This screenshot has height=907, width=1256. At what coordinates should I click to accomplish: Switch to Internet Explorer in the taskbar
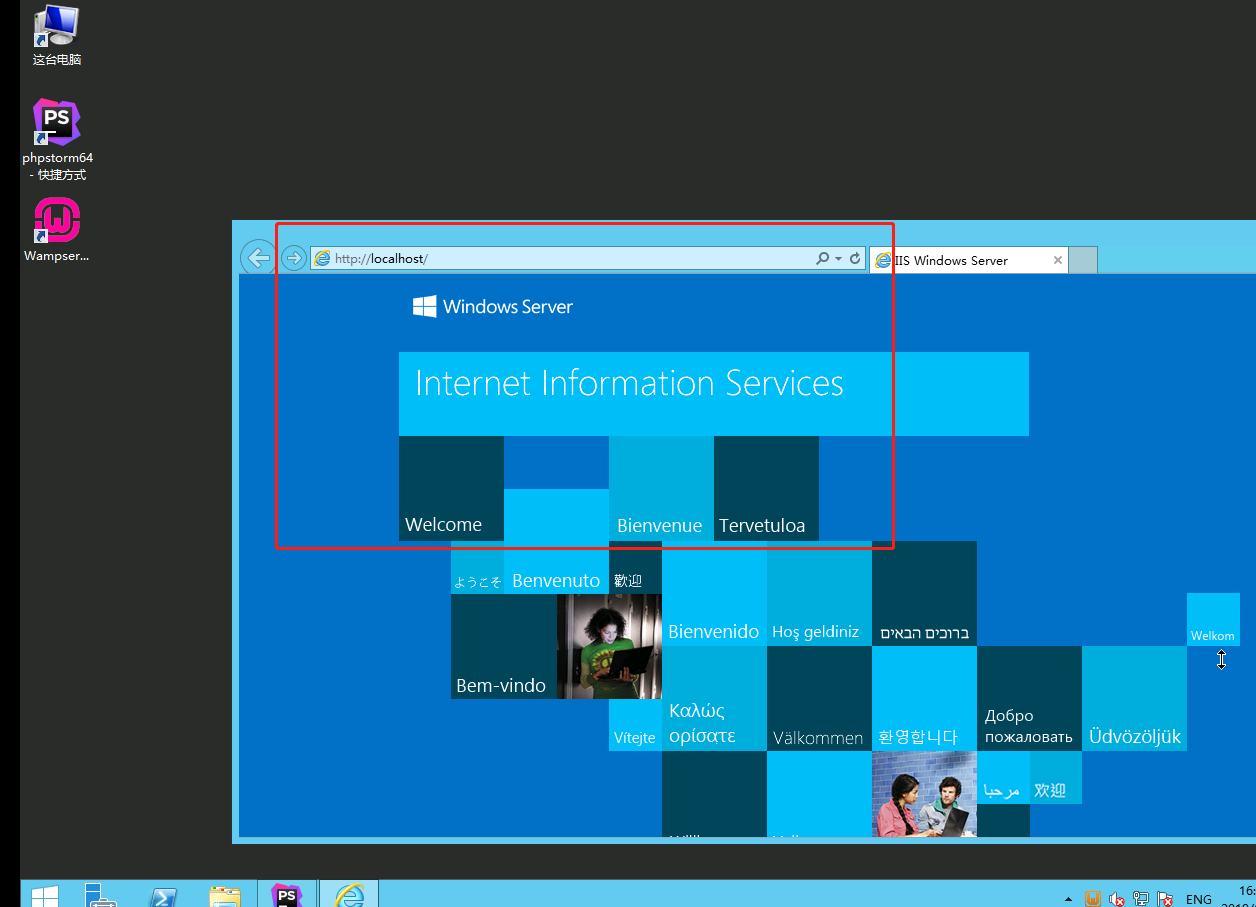[x=349, y=894]
